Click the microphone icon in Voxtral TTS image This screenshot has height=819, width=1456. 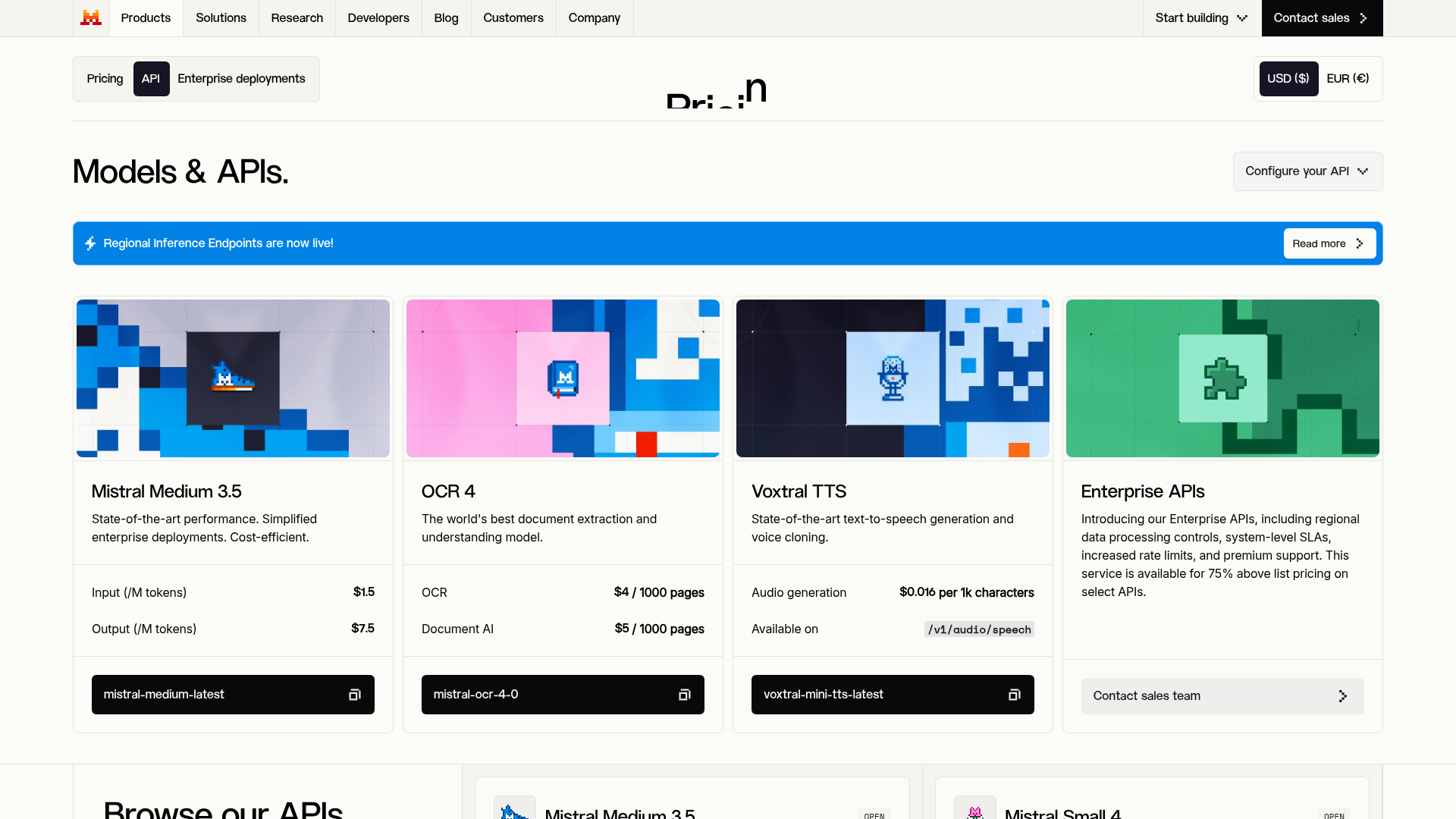893,378
